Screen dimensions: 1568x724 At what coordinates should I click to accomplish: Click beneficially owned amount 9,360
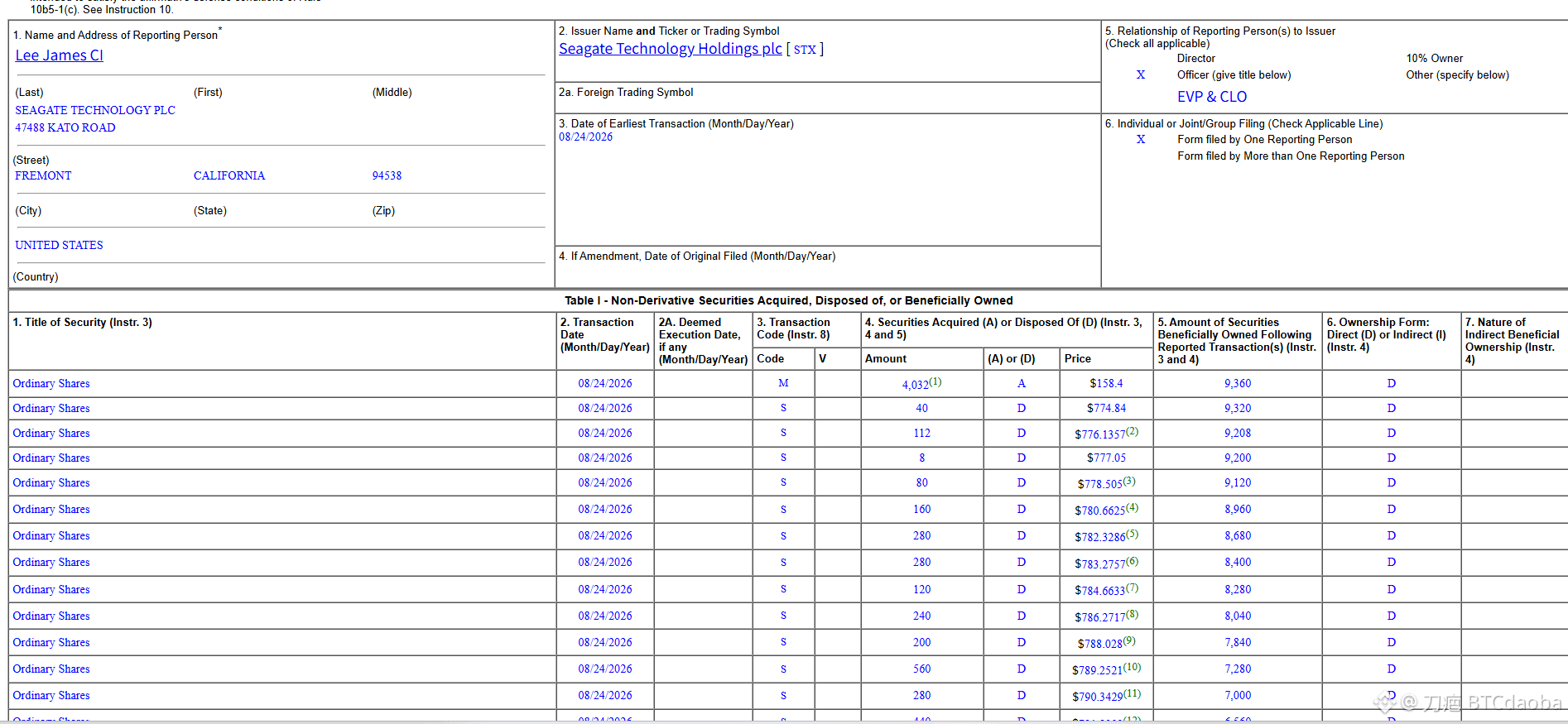click(1238, 383)
